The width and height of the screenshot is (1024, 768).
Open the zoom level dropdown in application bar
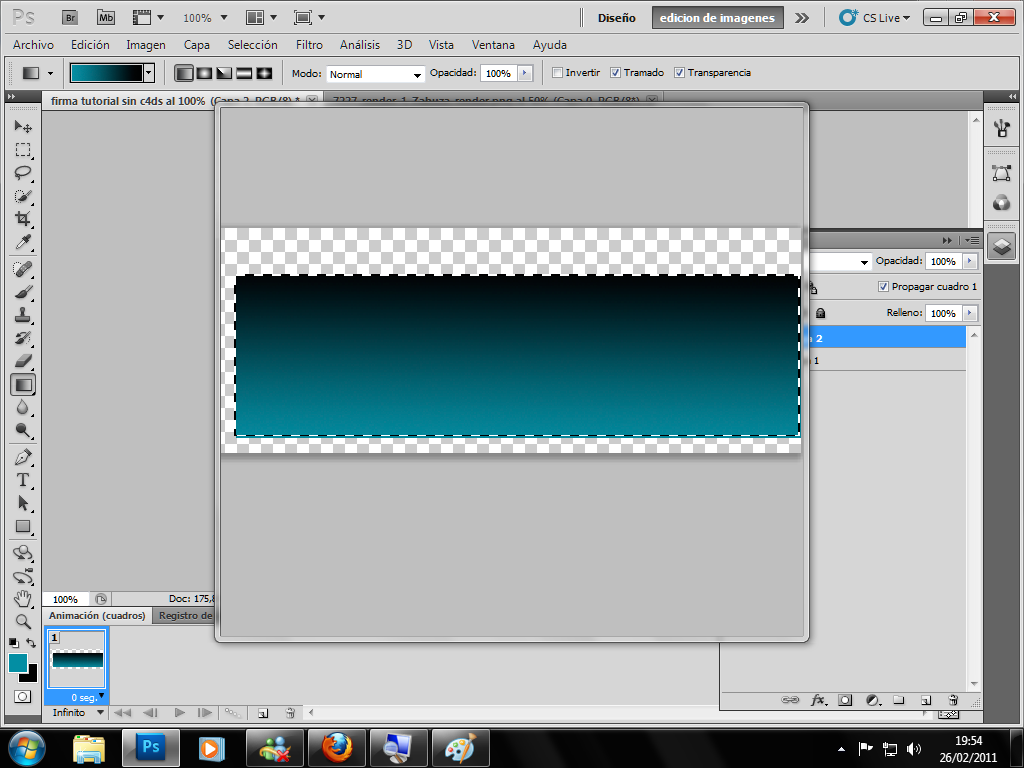click(x=224, y=18)
